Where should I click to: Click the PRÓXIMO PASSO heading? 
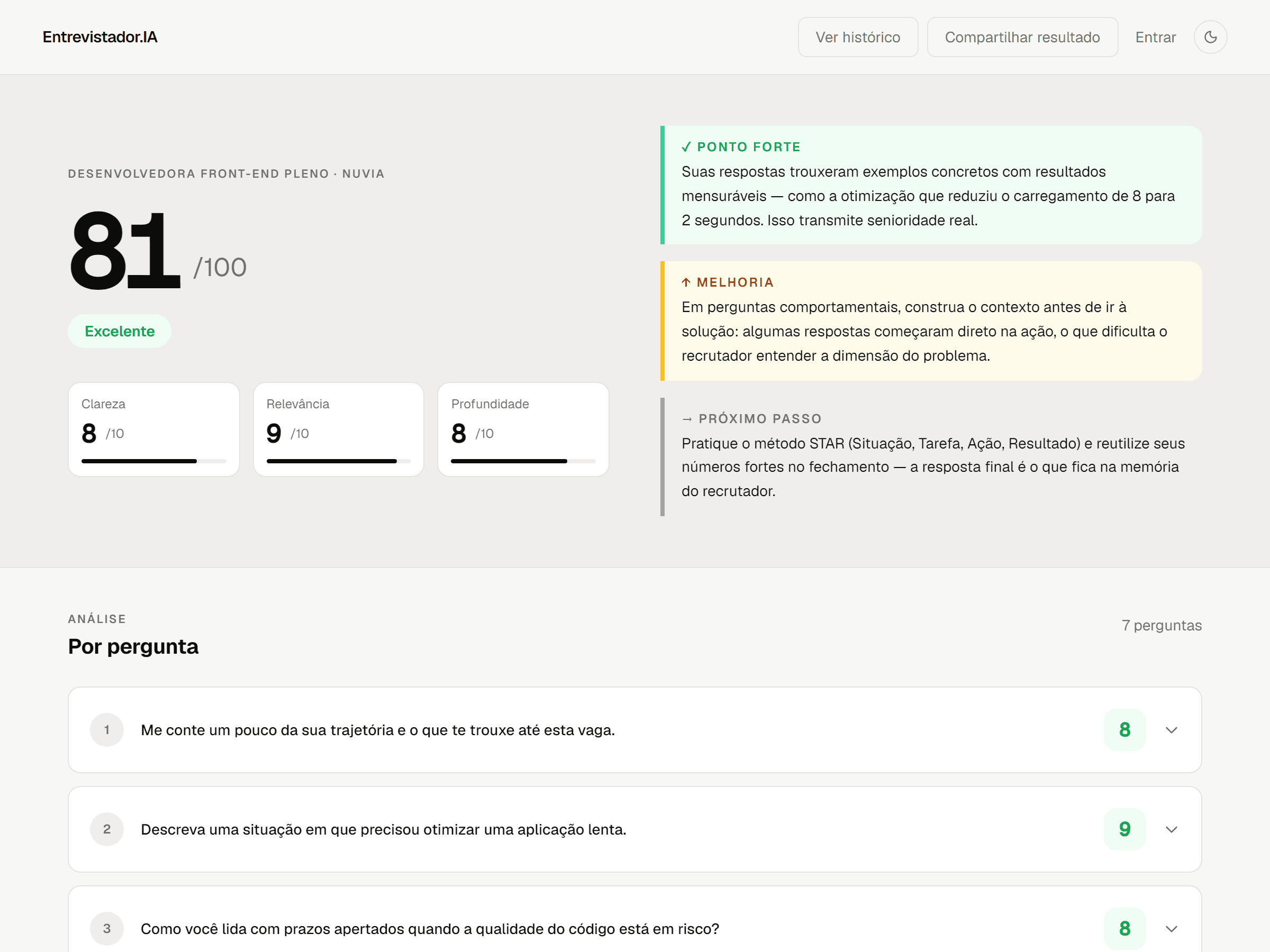point(760,419)
